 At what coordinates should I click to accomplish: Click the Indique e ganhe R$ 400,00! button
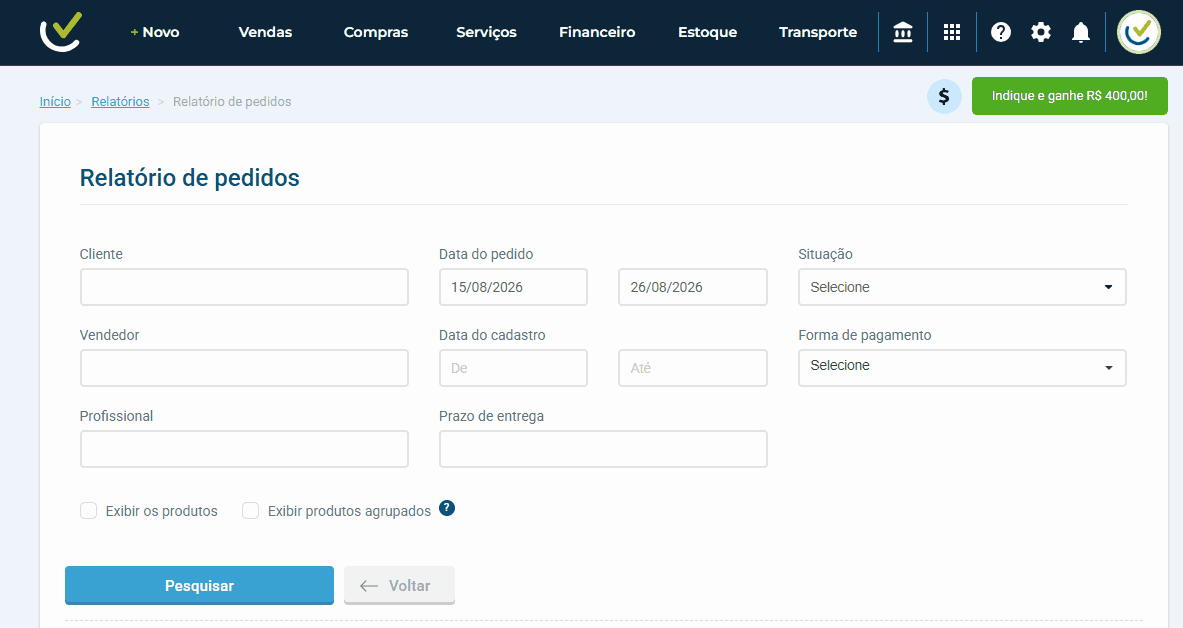click(x=1069, y=96)
